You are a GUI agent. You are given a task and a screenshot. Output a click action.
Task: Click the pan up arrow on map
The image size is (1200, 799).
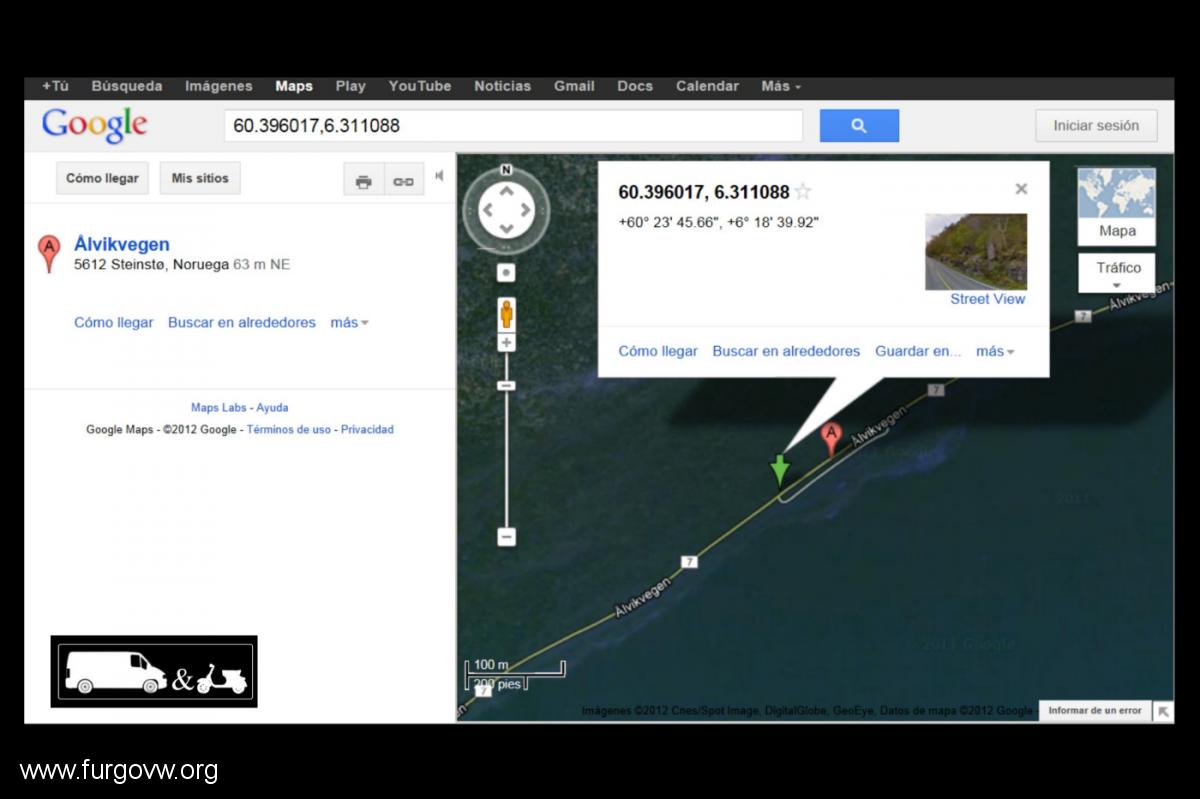tap(507, 190)
